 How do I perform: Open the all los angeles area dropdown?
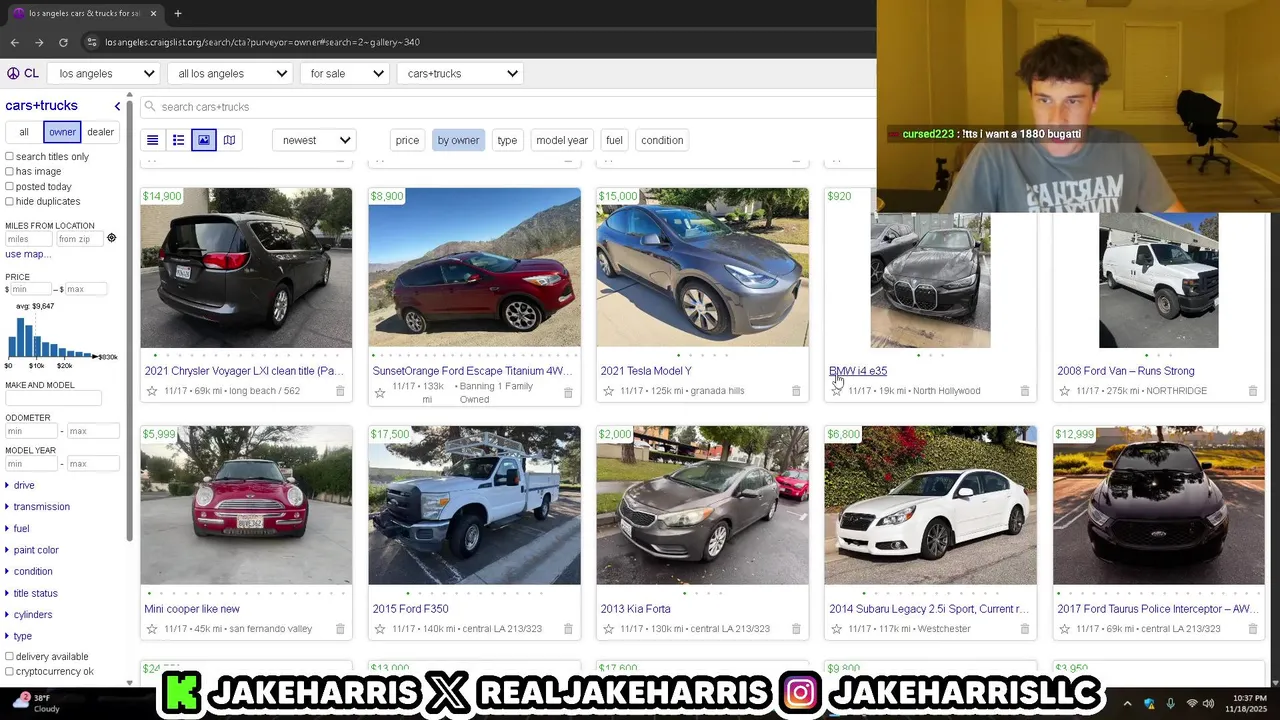pos(229,74)
